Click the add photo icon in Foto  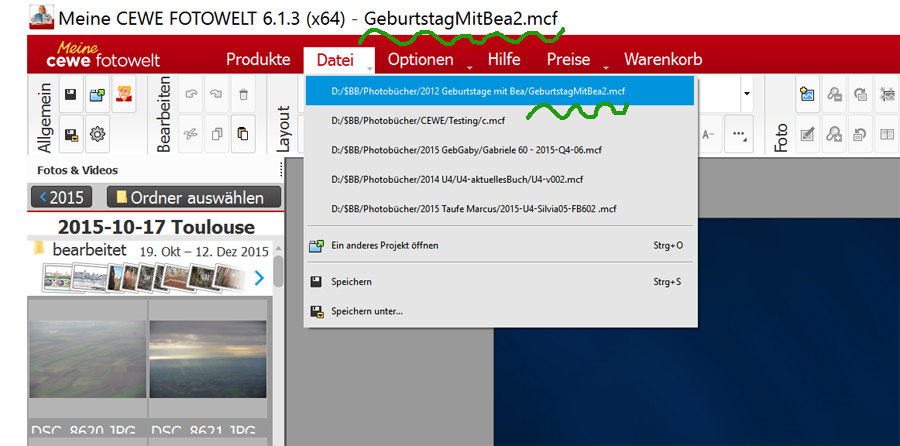(x=808, y=94)
